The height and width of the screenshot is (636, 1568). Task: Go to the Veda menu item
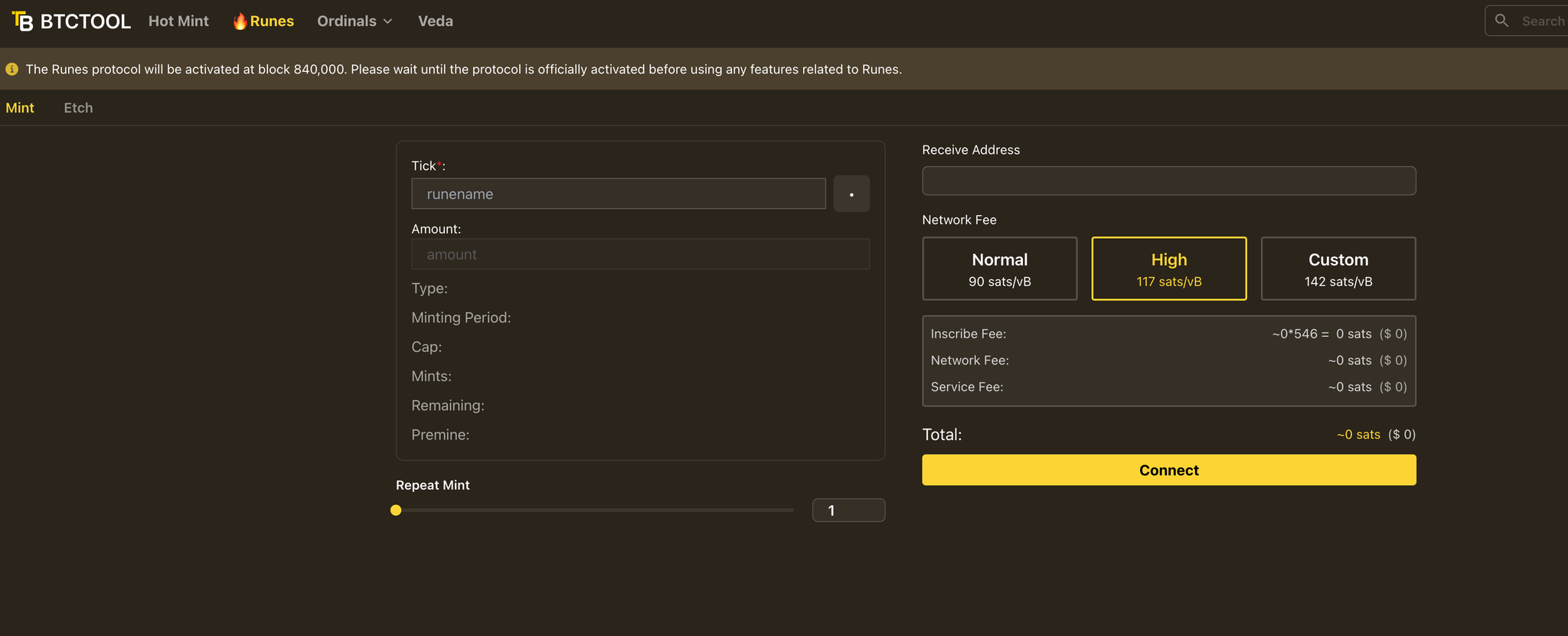tap(435, 21)
